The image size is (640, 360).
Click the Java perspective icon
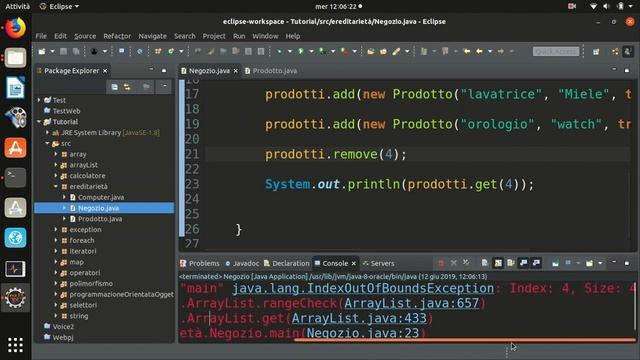click(x=628, y=51)
